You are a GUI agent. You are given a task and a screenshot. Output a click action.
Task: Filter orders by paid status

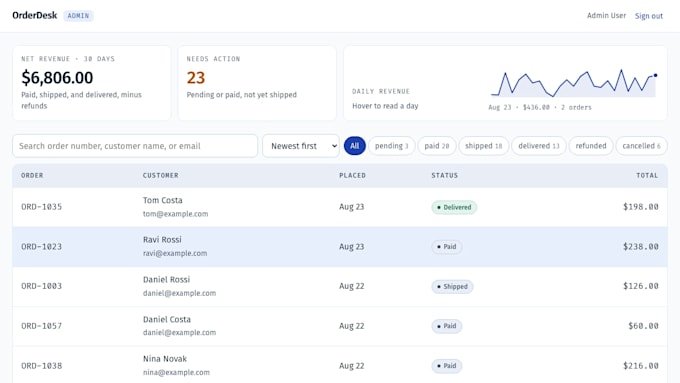point(437,146)
